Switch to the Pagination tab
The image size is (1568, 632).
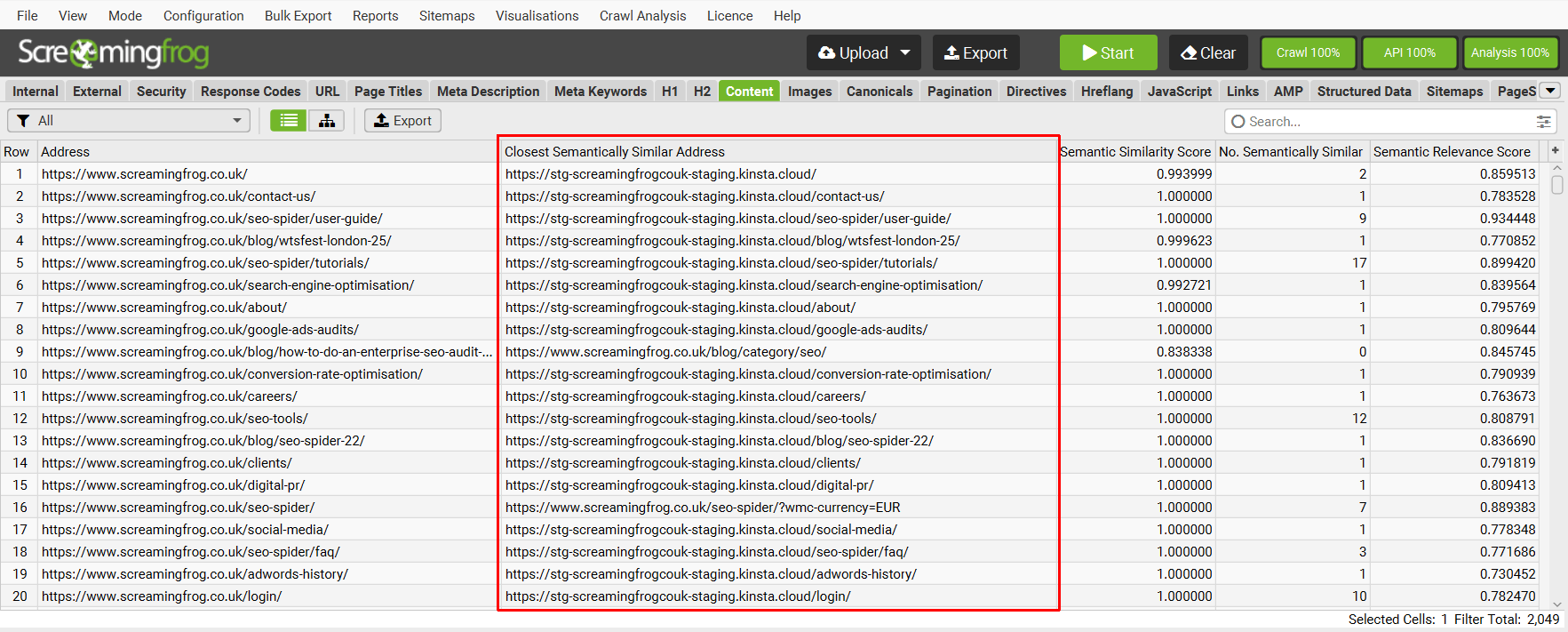959,91
